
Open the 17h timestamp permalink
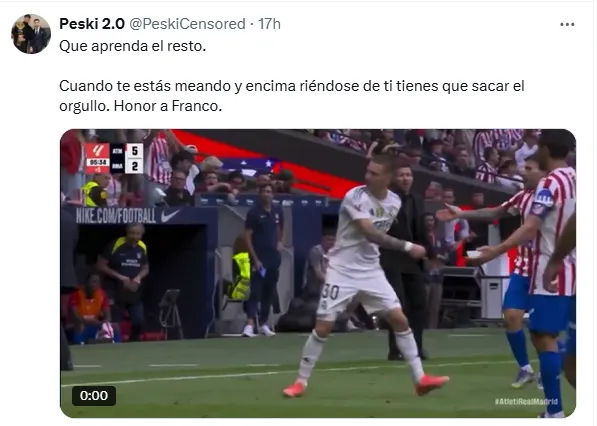[x=270, y=24]
